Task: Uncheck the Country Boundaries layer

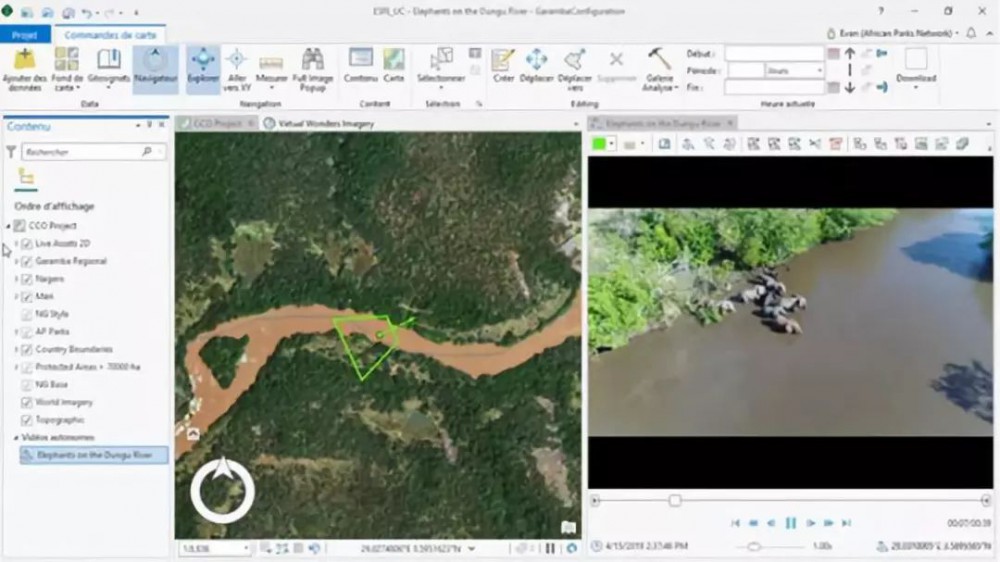Action: [27, 350]
